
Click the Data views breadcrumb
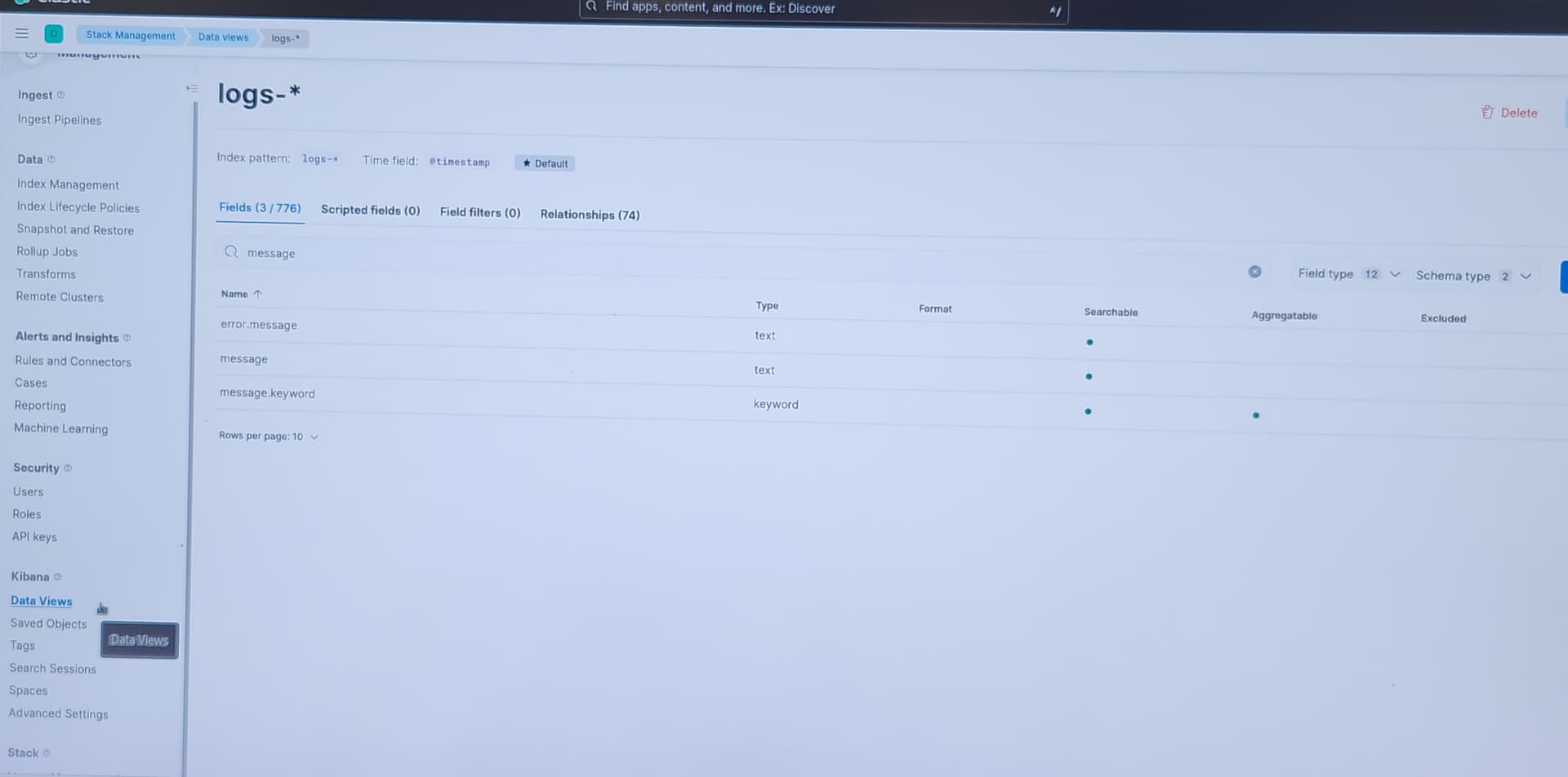(223, 37)
